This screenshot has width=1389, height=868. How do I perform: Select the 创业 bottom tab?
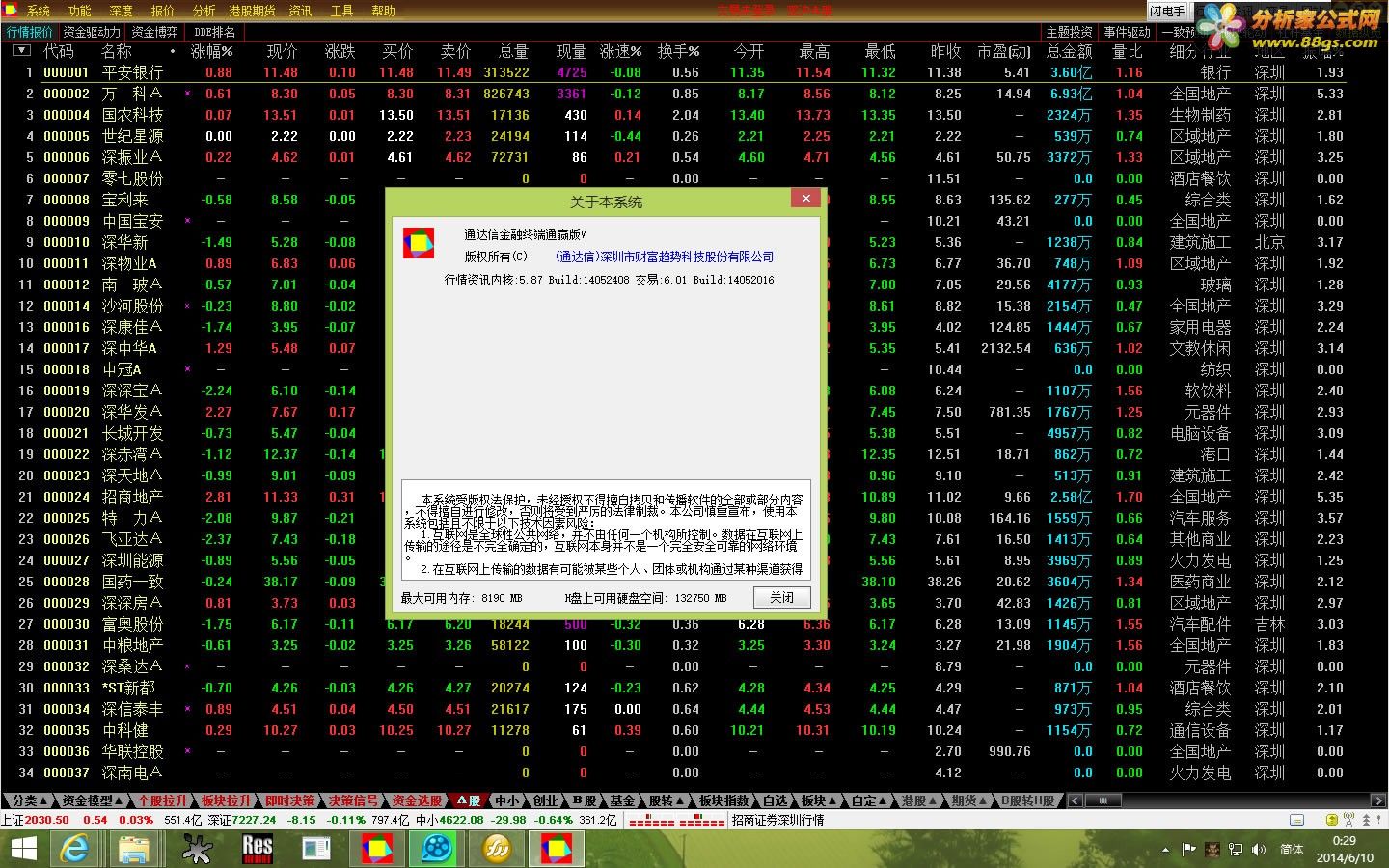546,800
